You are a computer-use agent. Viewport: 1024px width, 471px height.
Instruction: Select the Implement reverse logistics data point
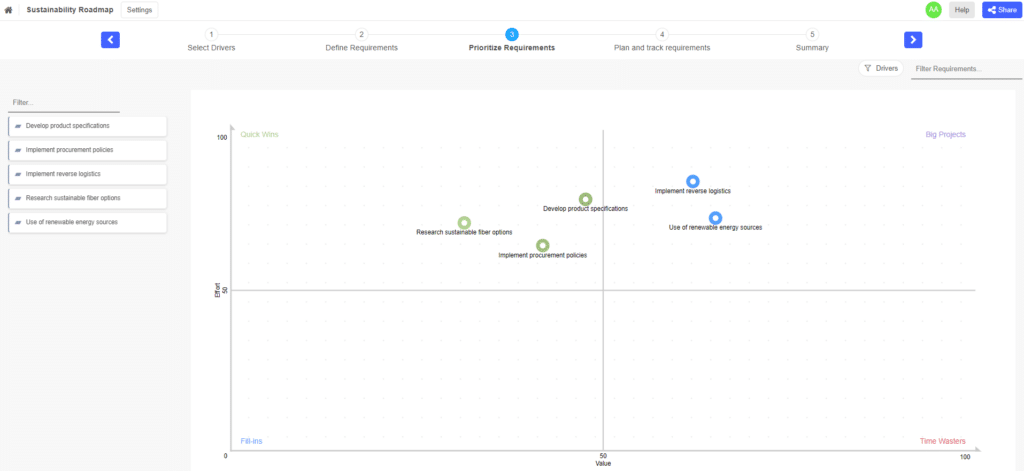[x=693, y=182]
